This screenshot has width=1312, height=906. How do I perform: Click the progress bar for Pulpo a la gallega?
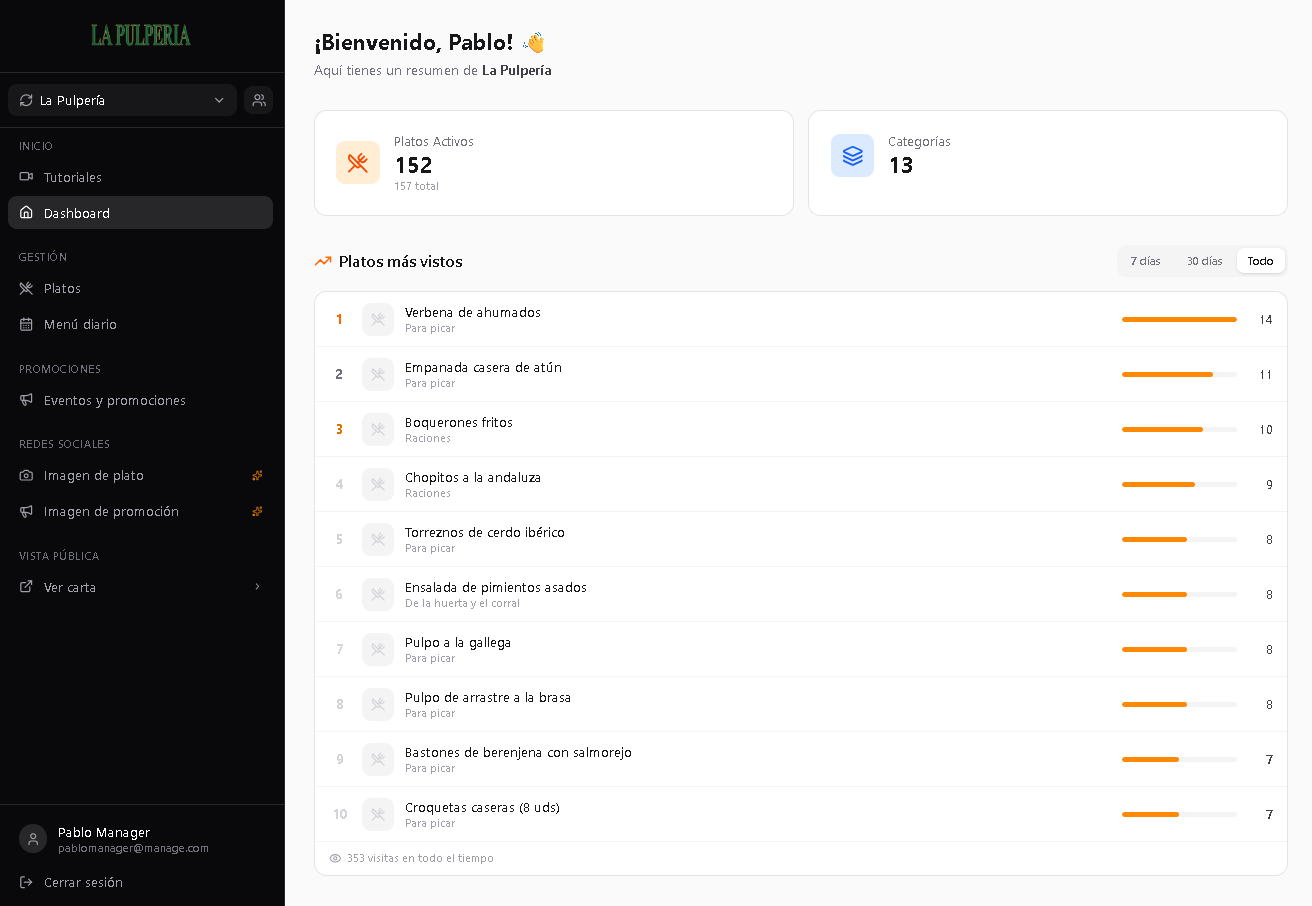pos(1179,649)
